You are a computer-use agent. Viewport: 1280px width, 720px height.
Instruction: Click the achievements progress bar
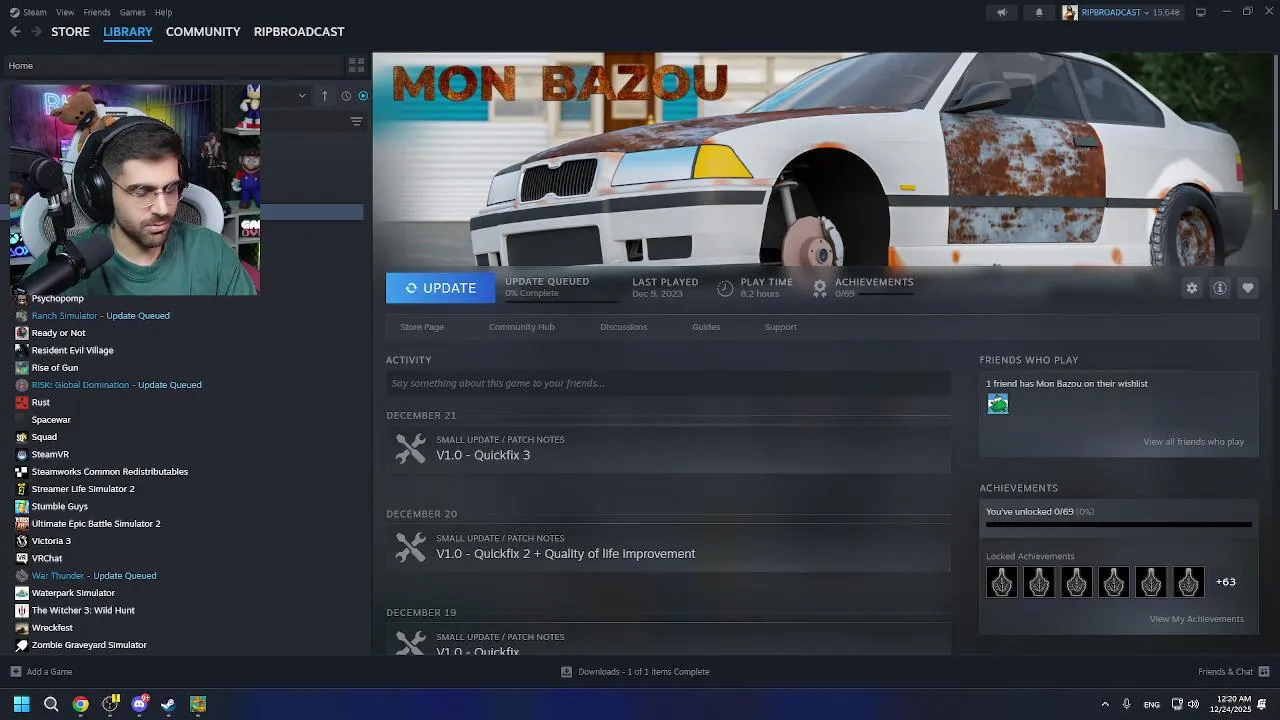tap(1119, 524)
